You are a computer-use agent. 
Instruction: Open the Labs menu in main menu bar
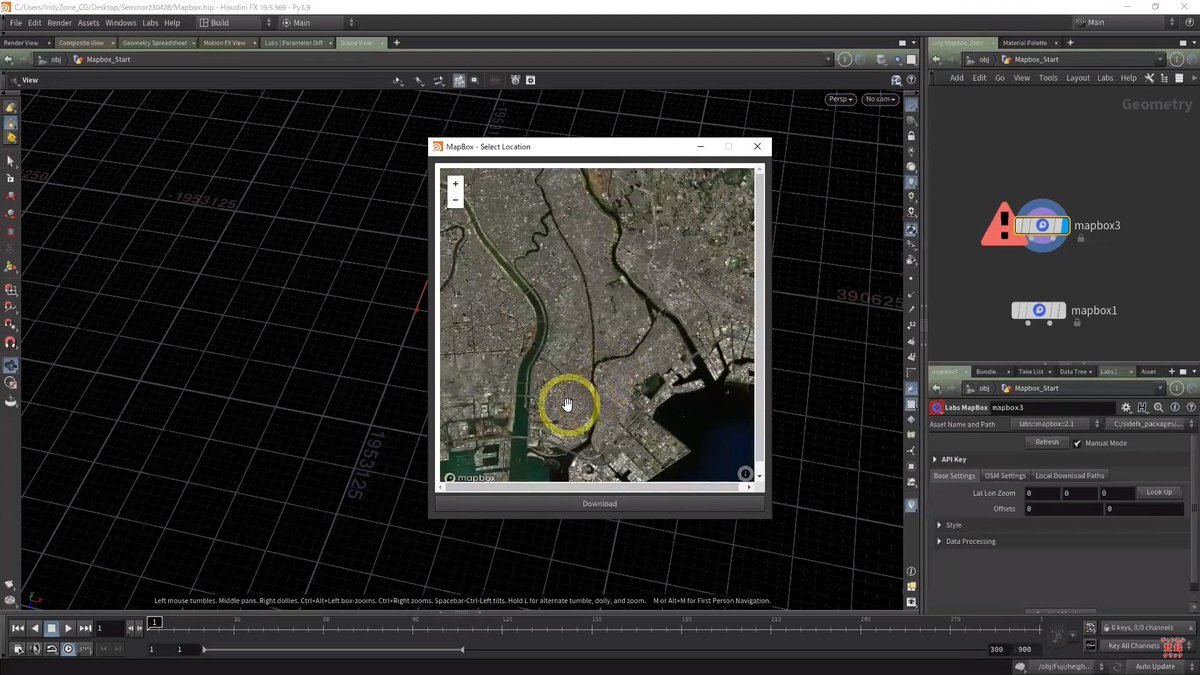pos(150,22)
